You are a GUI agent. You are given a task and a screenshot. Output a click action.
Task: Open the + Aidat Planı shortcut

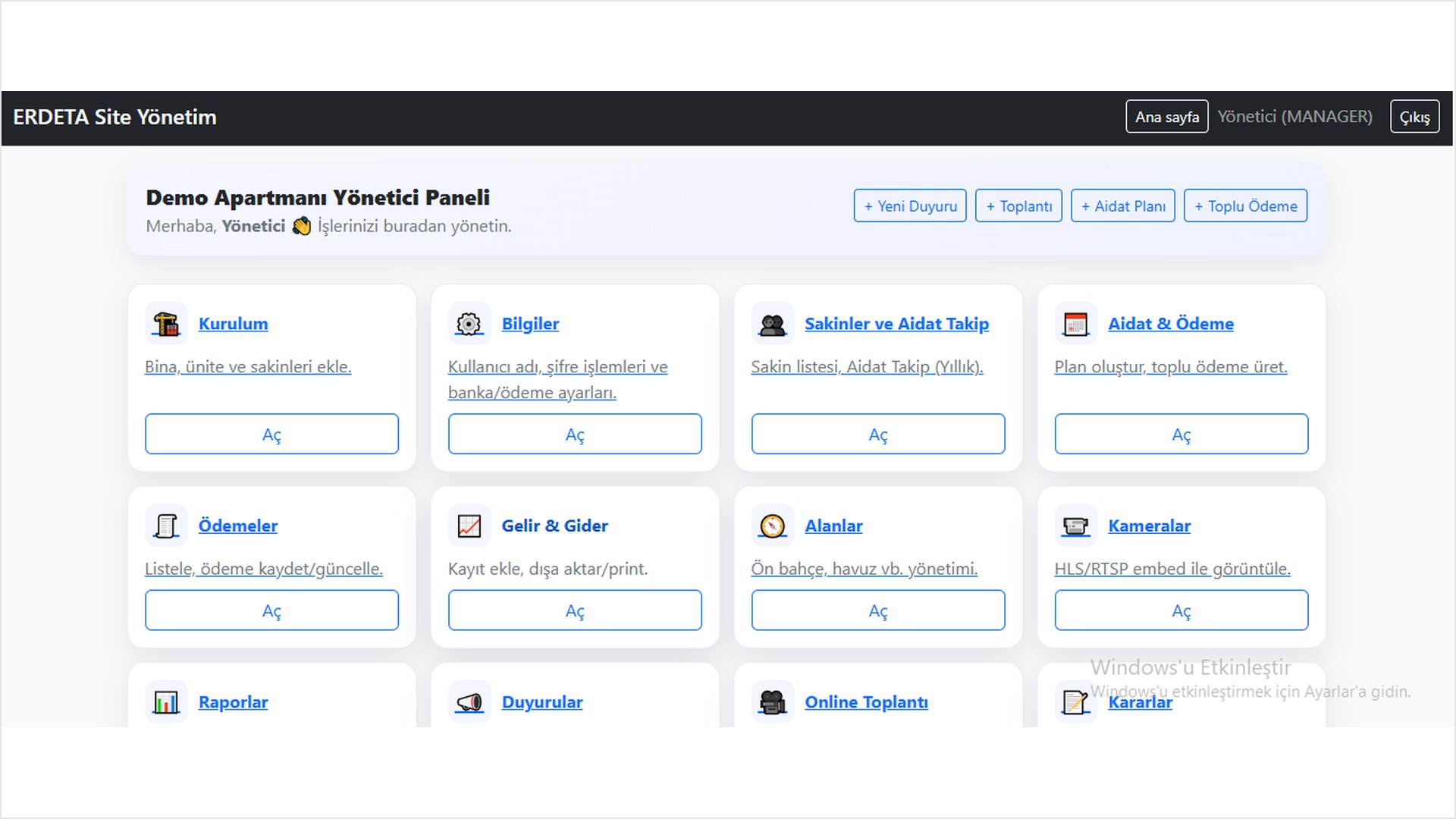point(1122,206)
